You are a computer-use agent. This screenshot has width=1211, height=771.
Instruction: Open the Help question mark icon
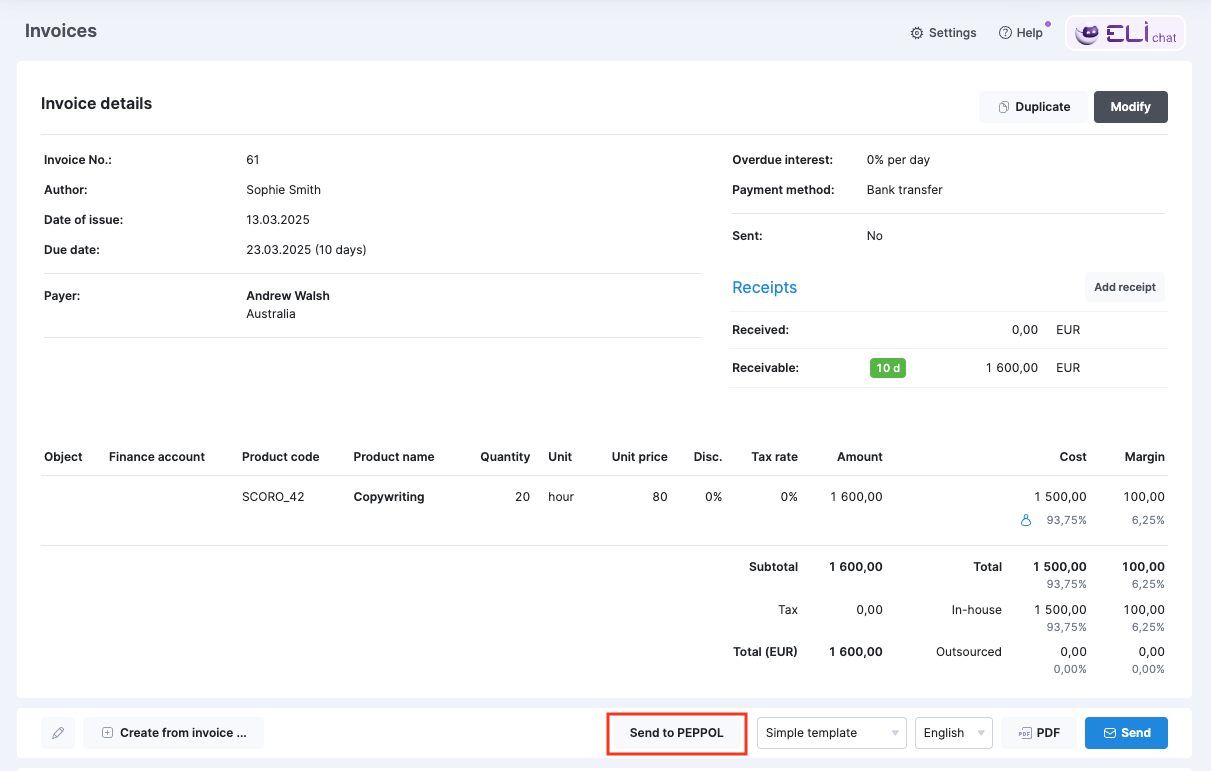coord(1005,33)
